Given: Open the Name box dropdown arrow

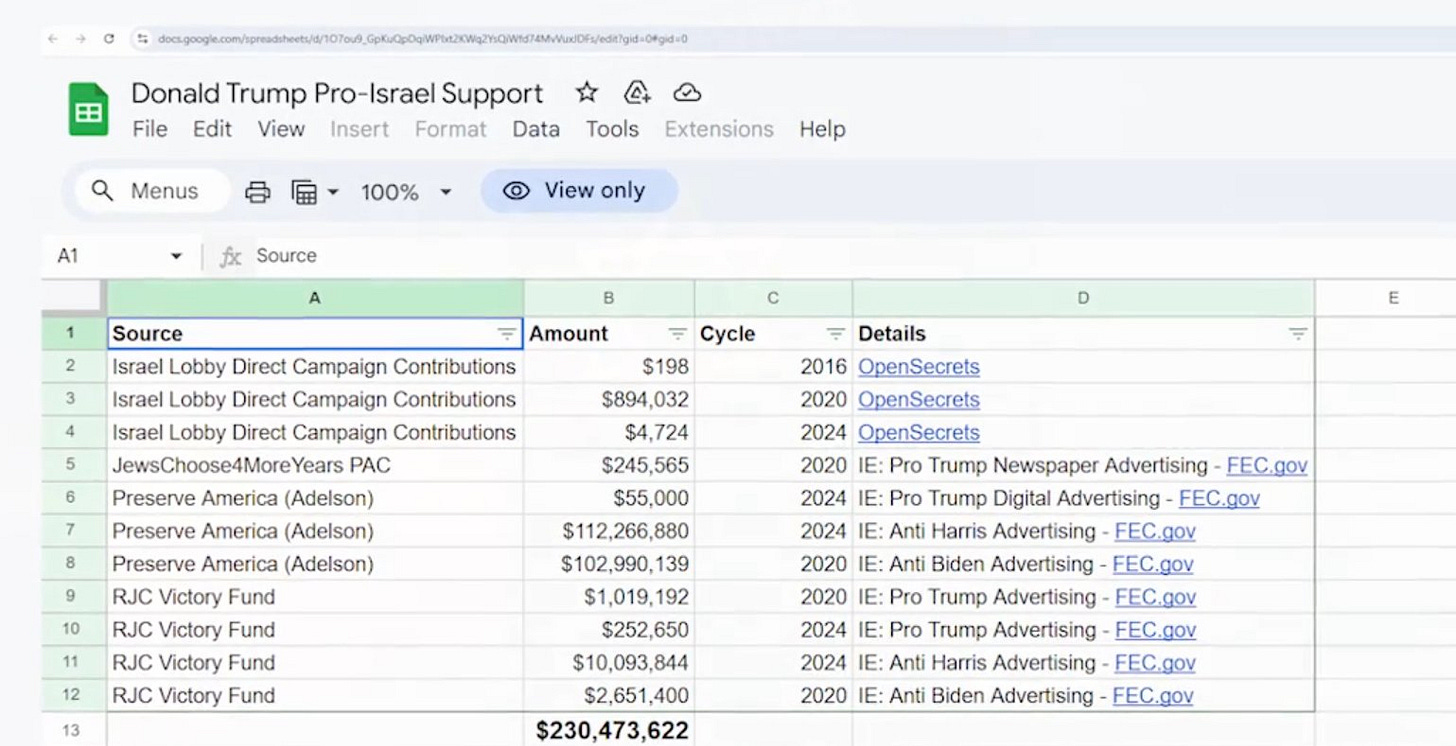Looking at the screenshot, I should (x=176, y=256).
